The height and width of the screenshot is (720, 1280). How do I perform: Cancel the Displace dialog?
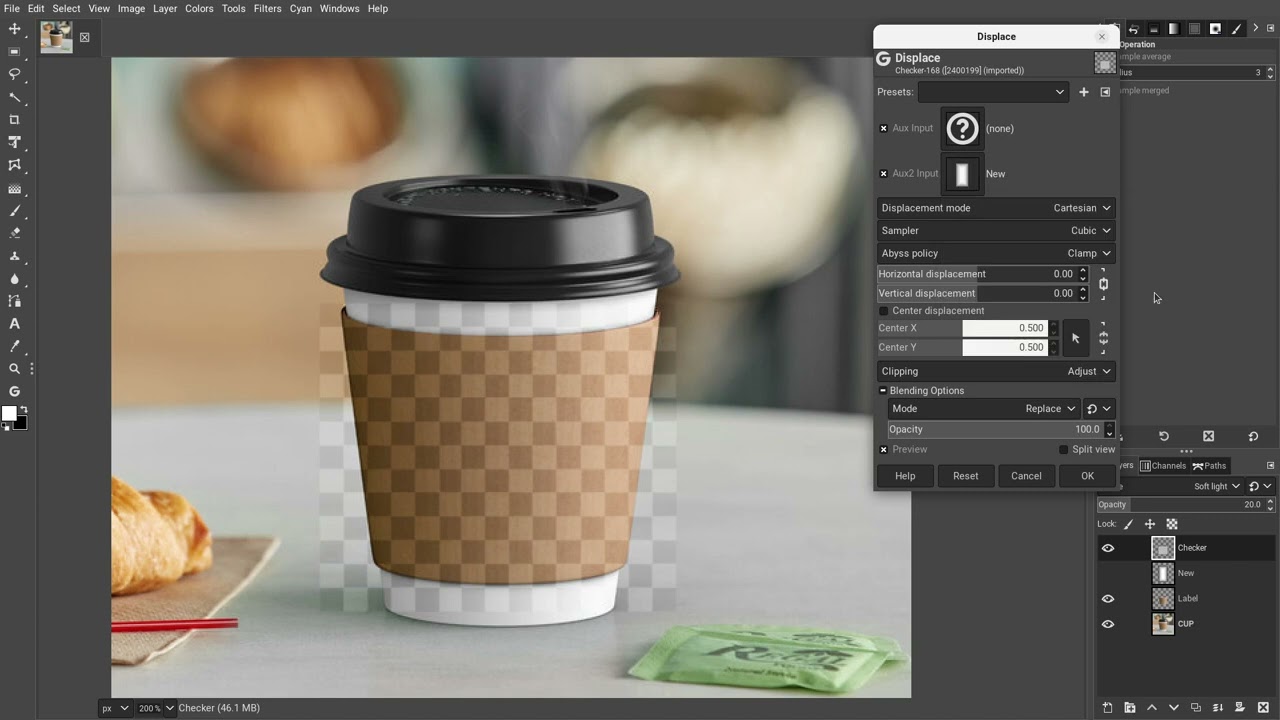pos(1026,476)
